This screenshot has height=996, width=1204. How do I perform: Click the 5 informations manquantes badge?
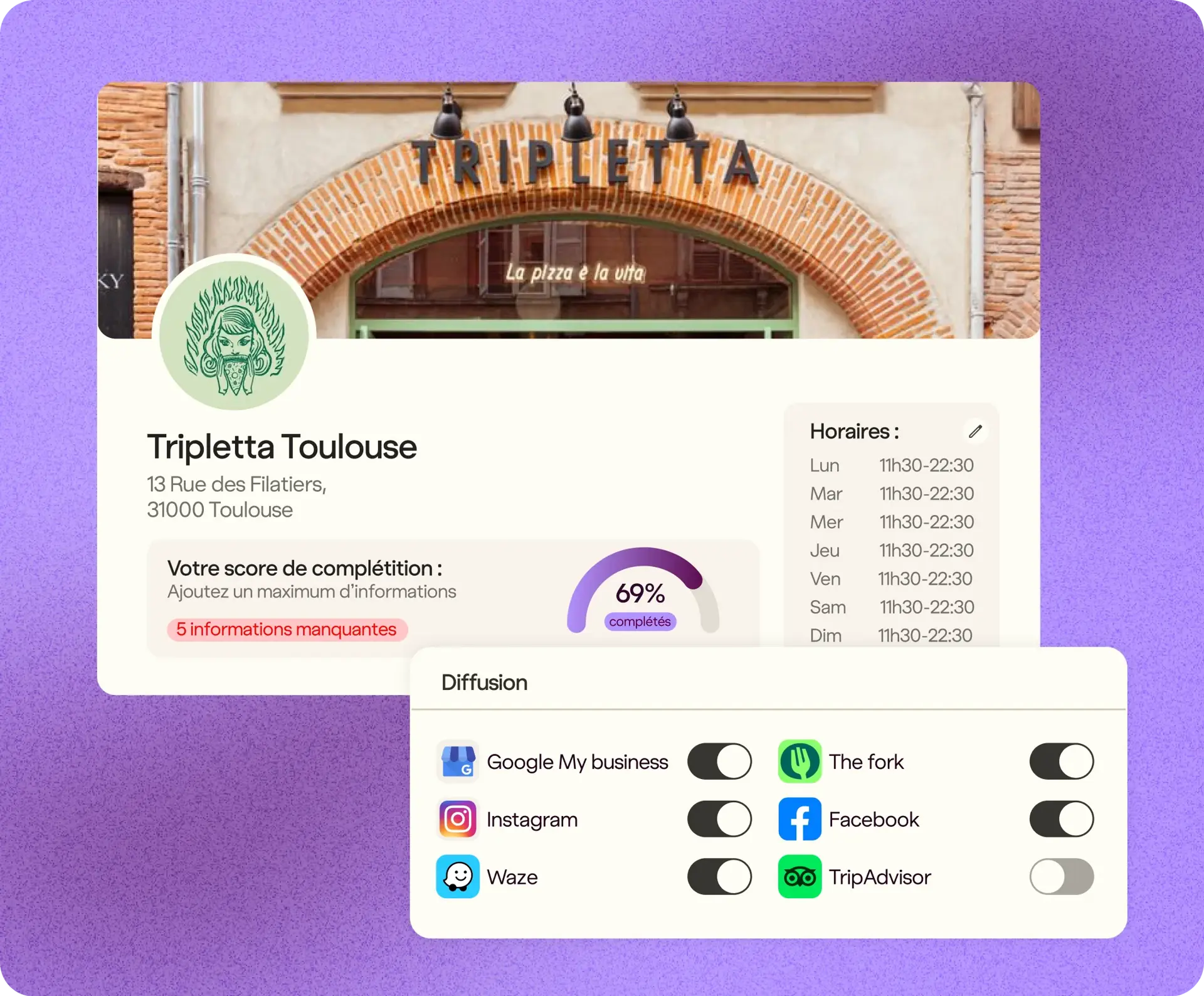(x=287, y=629)
